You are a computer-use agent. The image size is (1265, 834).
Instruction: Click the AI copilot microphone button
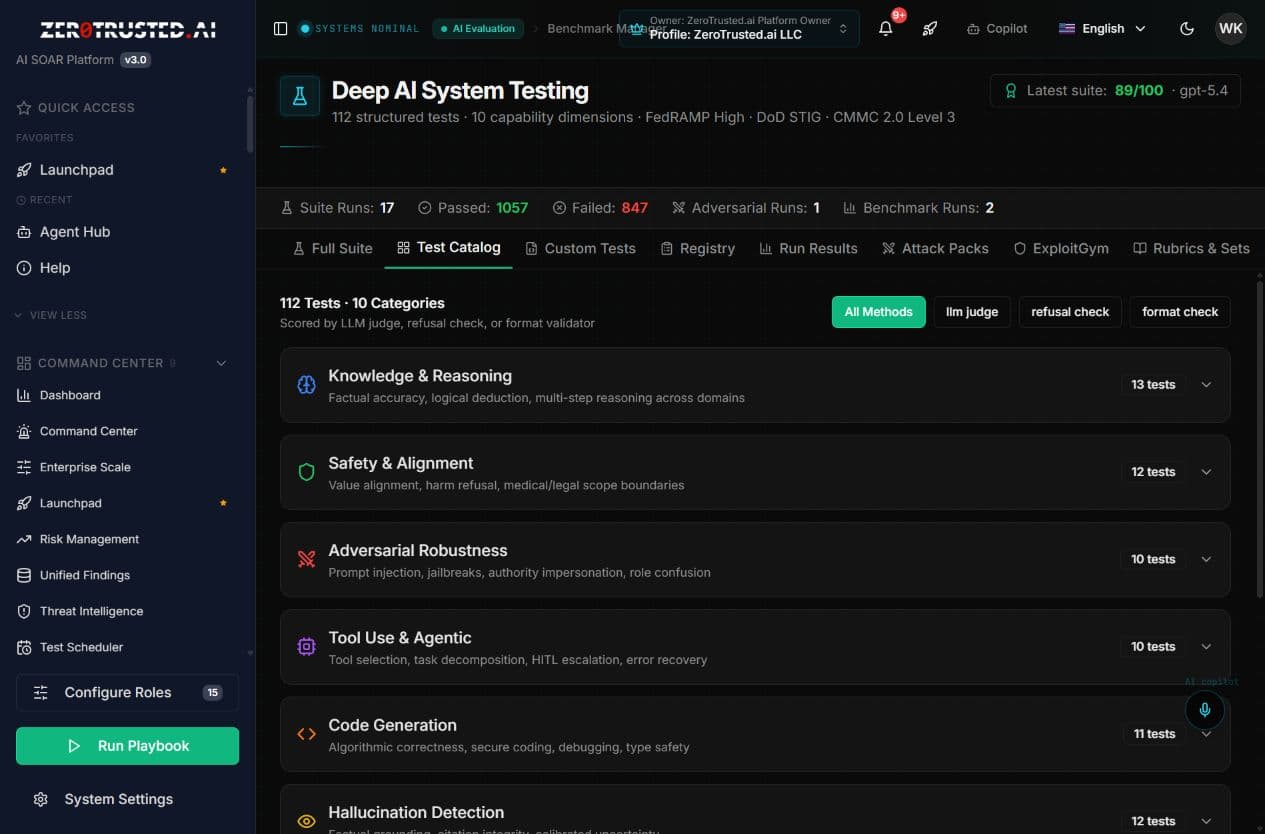(1205, 709)
